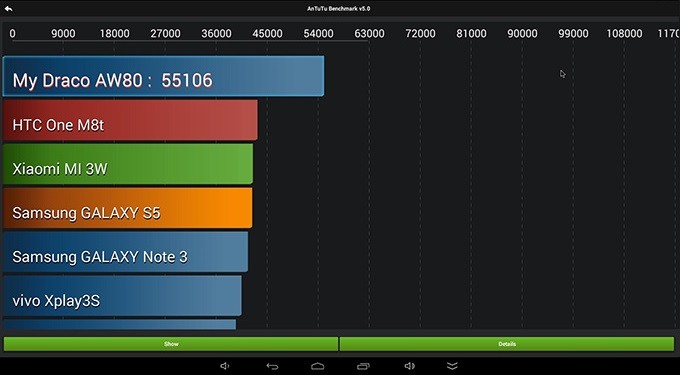Click the 108000 axis label
Viewport: 680px width, 375px height.
click(624, 34)
